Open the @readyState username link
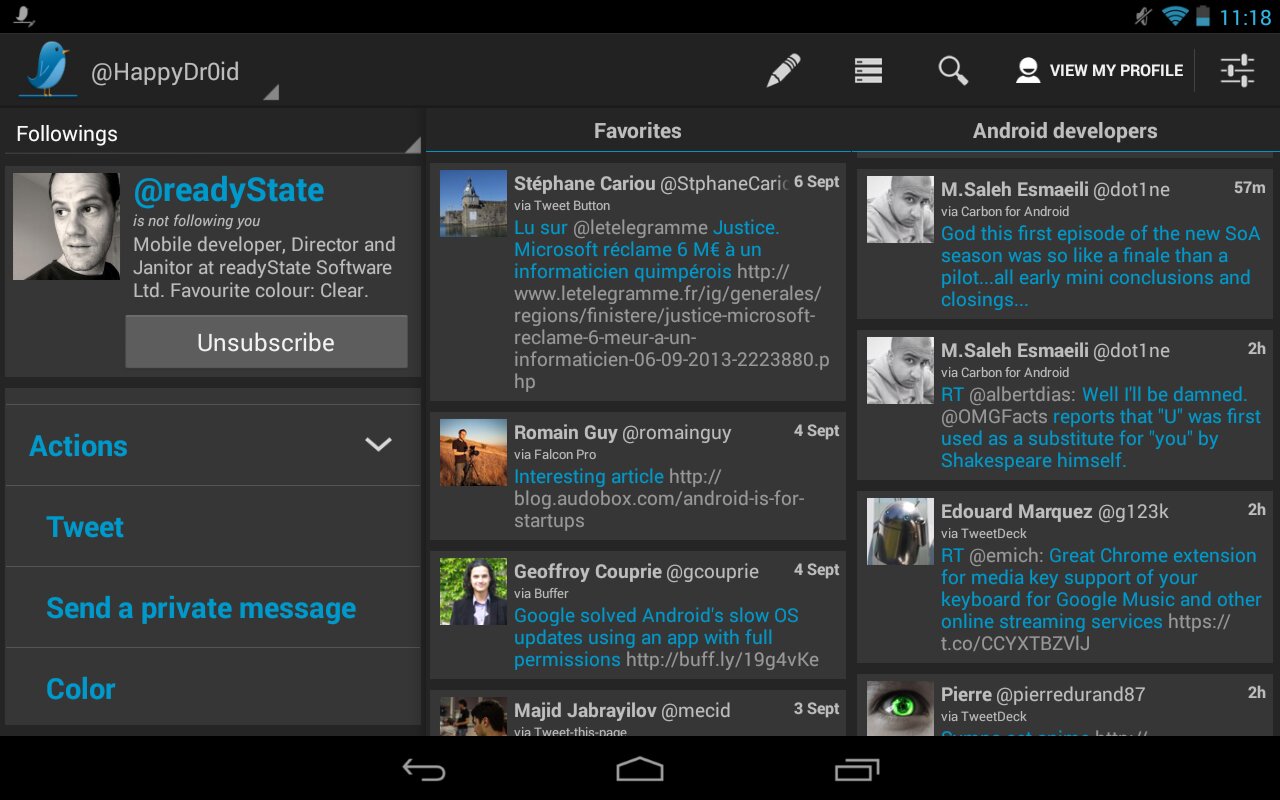 [x=229, y=190]
